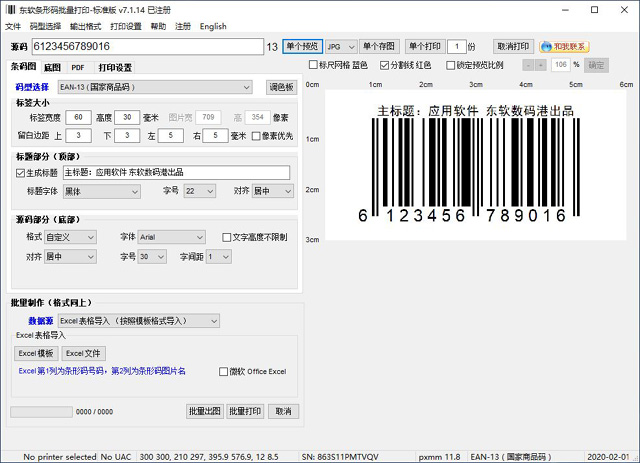640x463 pixels.
Task: Switch to the PDF tab
Action: 78,67
